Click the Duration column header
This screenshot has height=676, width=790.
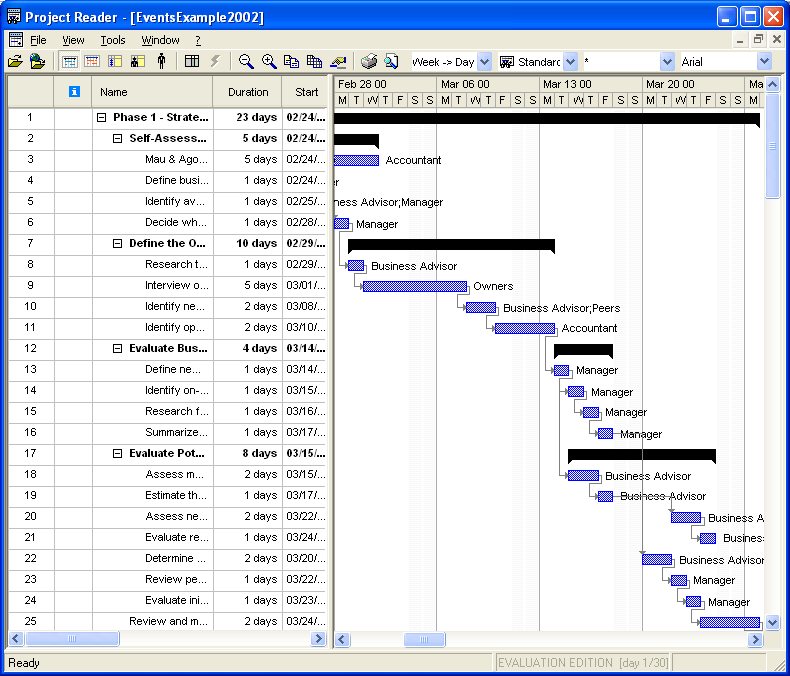(x=247, y=92)
